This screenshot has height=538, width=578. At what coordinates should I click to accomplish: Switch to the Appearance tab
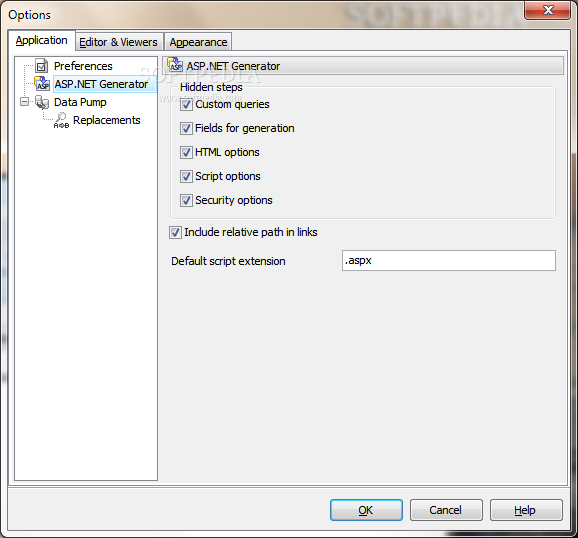(198, 42)
